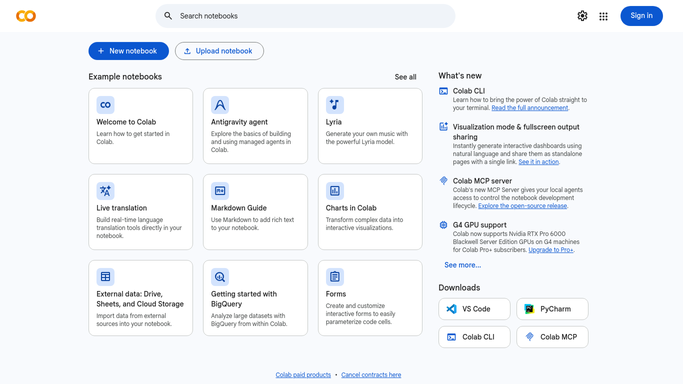Open the Lyria notebook title
The image size is (683, 384).
pos(334,122)
